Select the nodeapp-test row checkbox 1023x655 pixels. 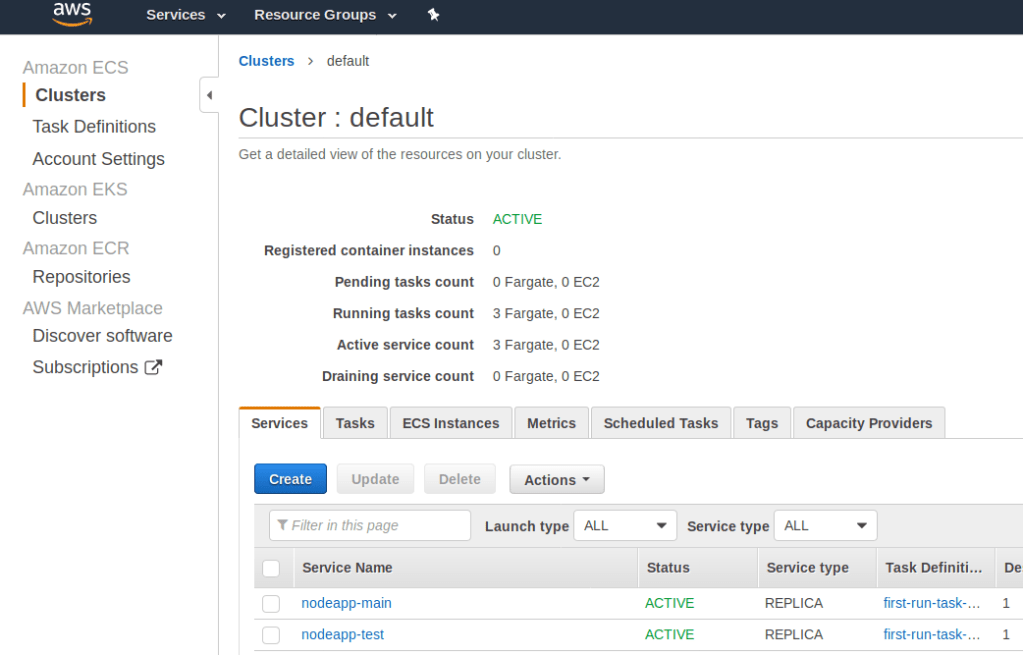pos(271,635)
